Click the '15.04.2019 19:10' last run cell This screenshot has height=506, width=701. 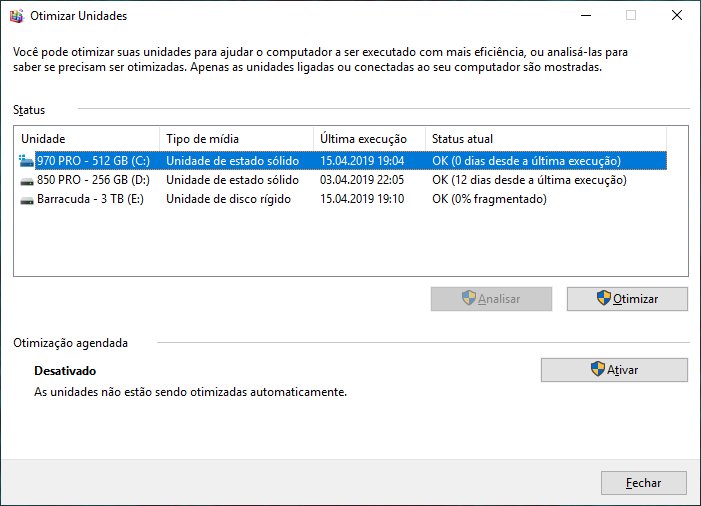[x=362, y=199]
